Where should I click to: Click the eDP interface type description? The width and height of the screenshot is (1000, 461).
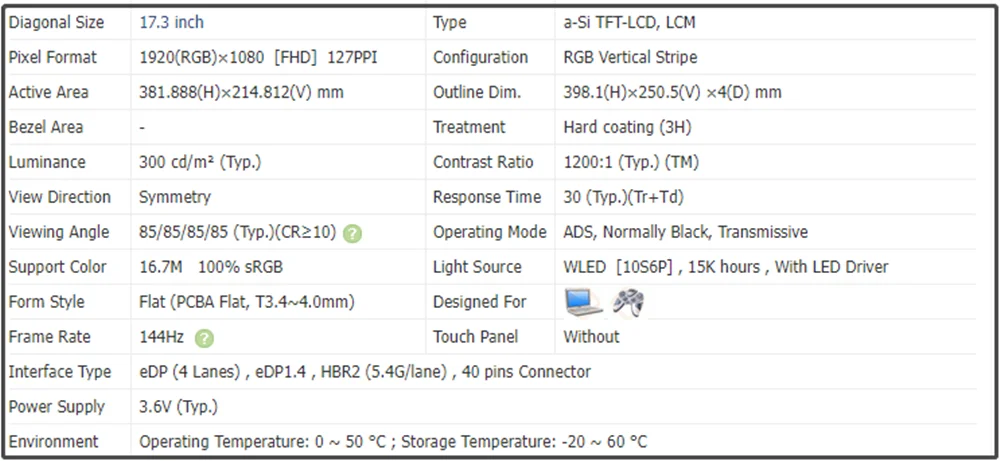pyautogui.click(x=365, y=372)
